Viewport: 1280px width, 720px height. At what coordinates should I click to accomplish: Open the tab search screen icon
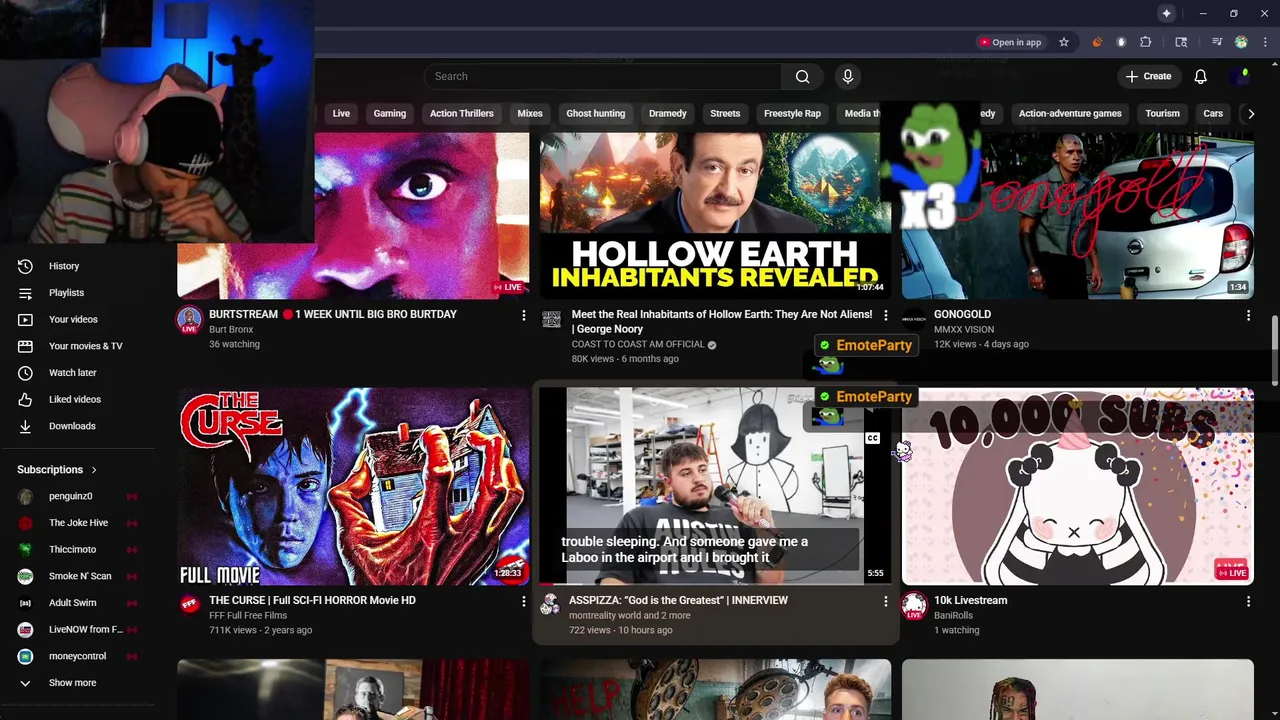pos(1181,42)
